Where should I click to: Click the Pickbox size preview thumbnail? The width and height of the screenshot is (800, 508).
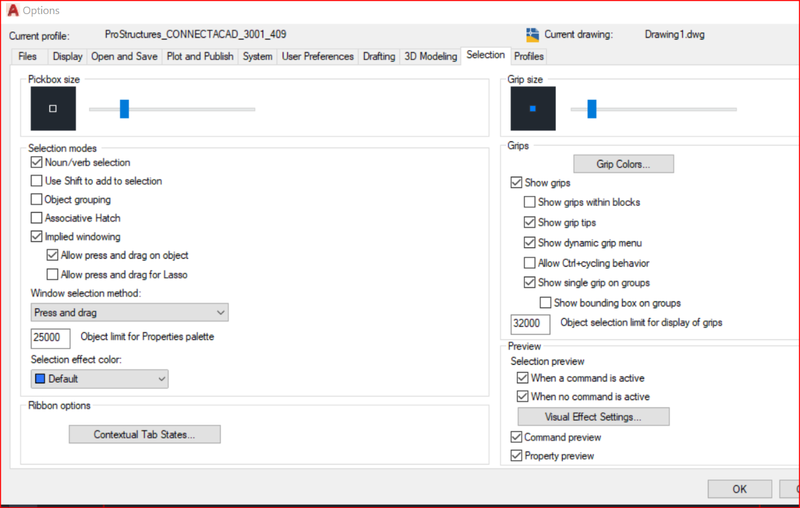[53, 108]
